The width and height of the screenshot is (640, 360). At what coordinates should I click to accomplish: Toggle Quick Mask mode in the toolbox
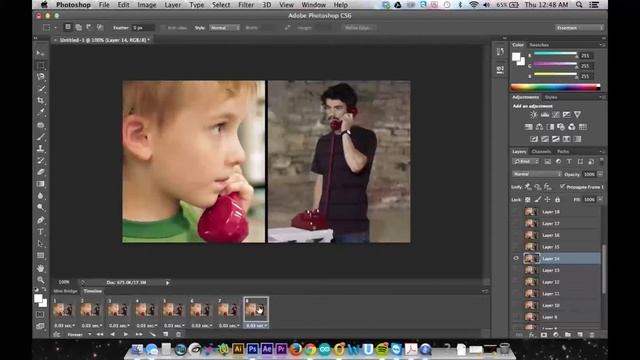[x=40, y=315]
